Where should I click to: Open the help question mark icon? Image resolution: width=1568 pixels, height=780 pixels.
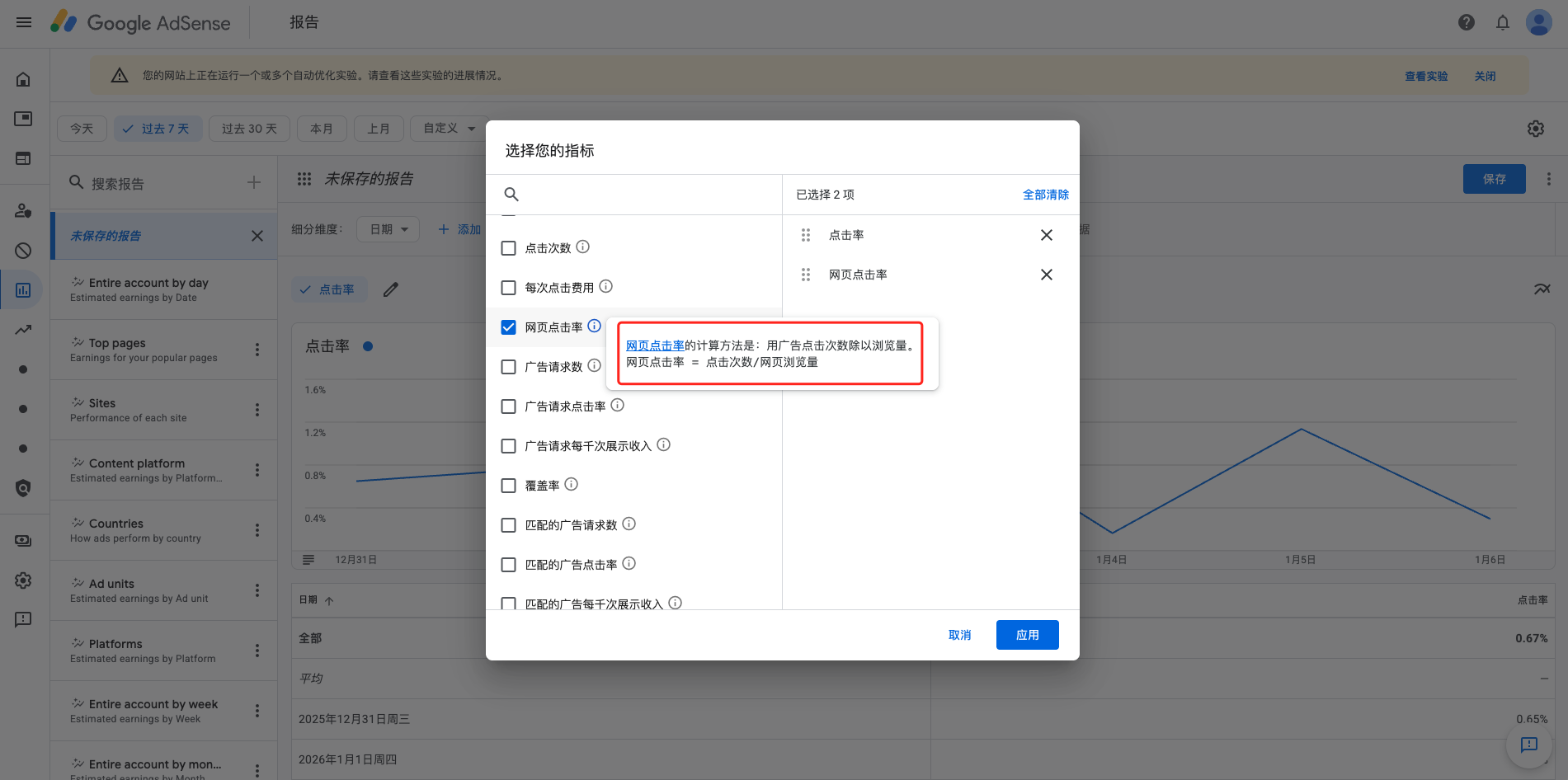(x=1467, y=22)
